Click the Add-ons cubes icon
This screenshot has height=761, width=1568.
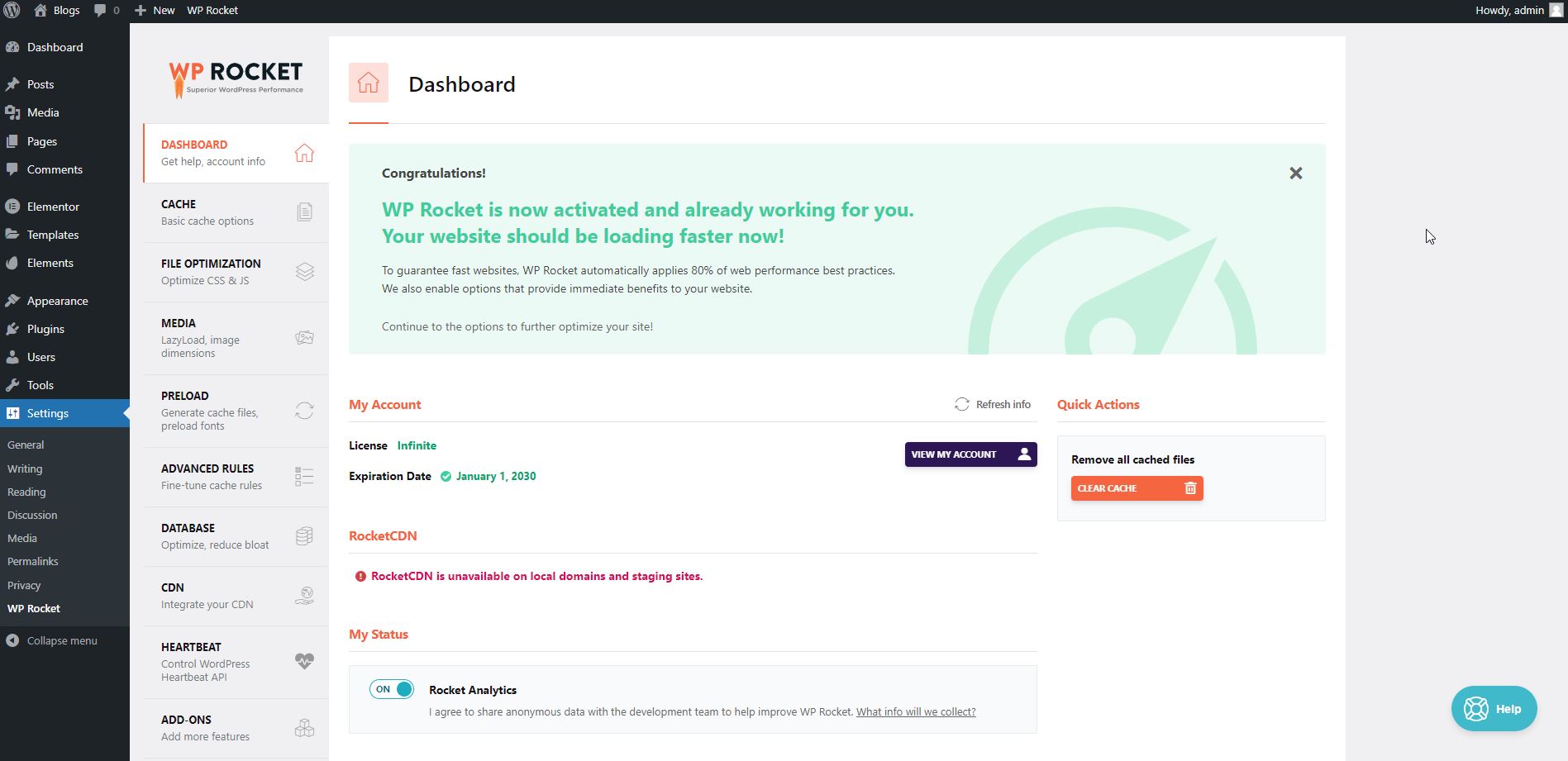click(x=304, y=728)
